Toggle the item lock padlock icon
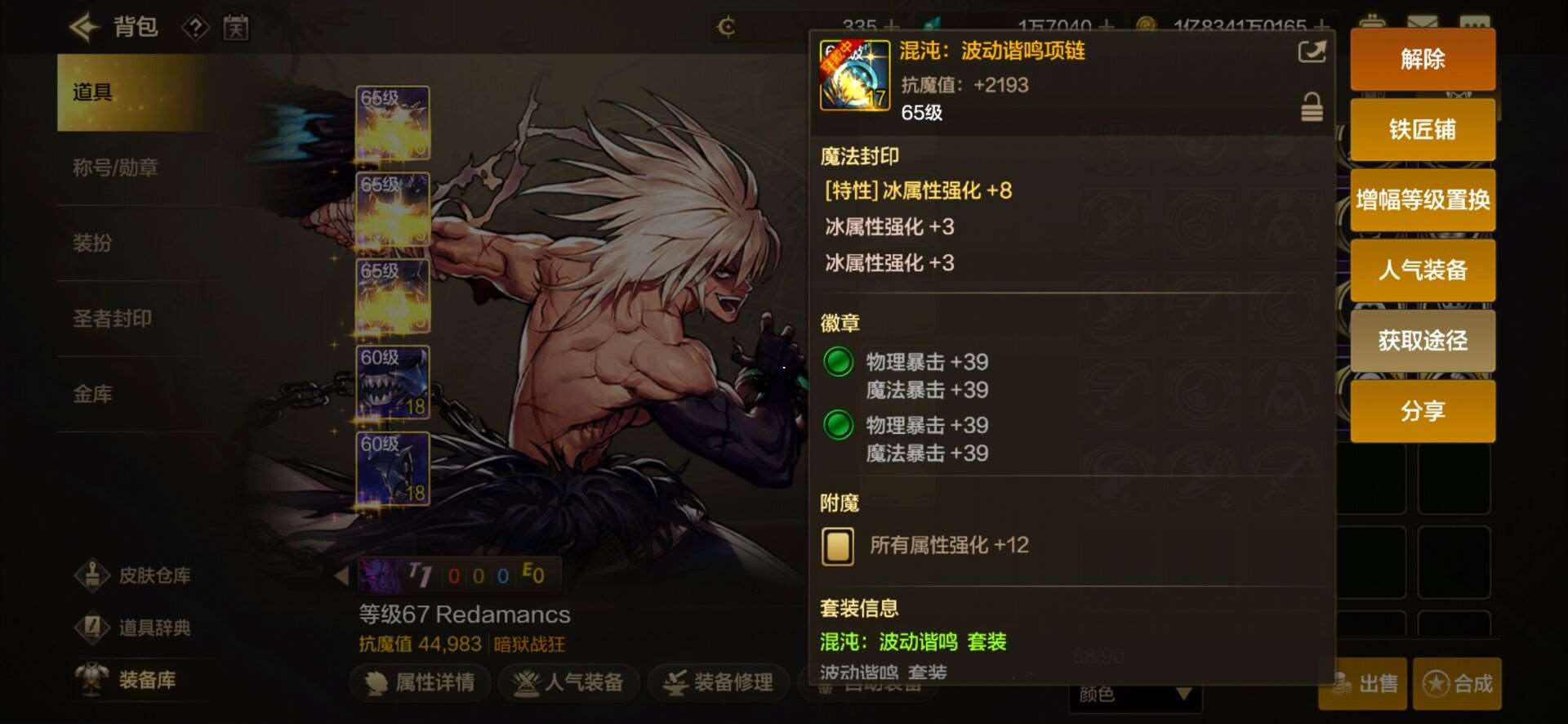Image resolution: width=1568 pixels, height=724 pixels. [1312, 107]
